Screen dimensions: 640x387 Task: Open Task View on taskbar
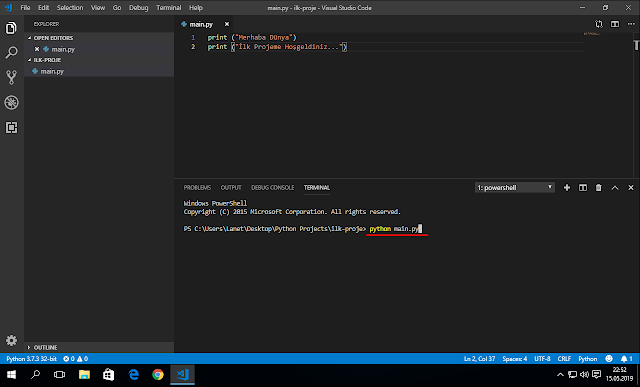60,374
